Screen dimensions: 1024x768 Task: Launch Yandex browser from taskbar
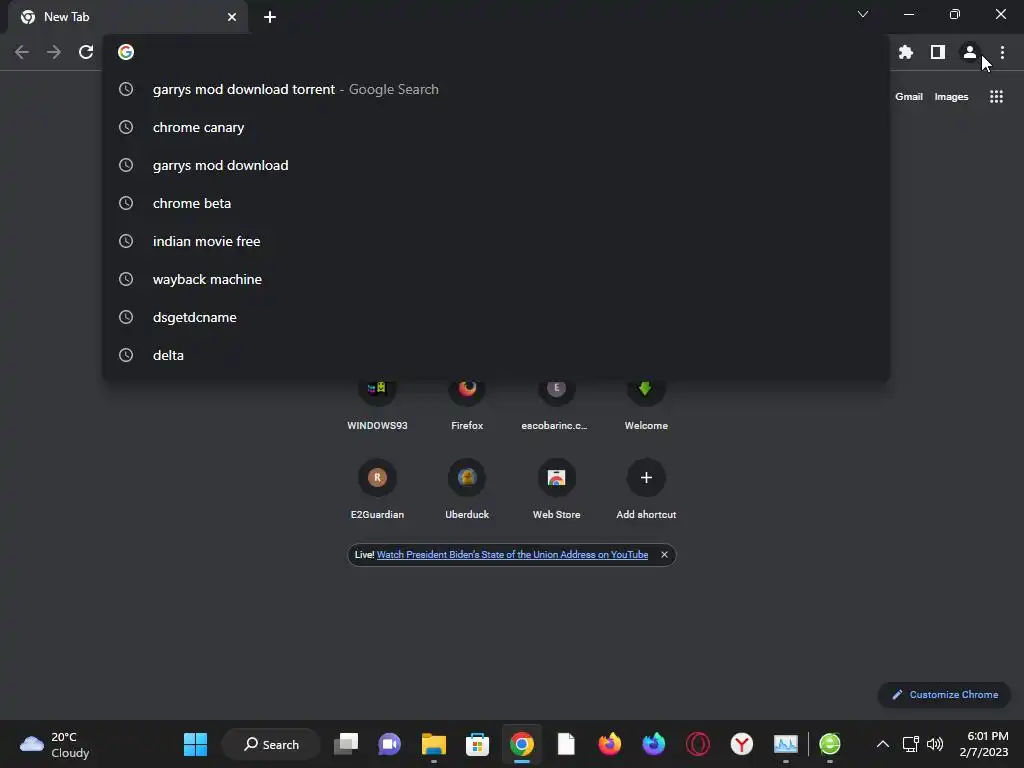[x=741, y=744]
